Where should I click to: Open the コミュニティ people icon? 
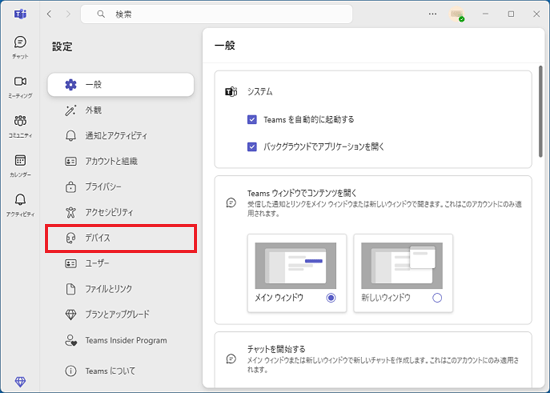(x=20, y=121)
